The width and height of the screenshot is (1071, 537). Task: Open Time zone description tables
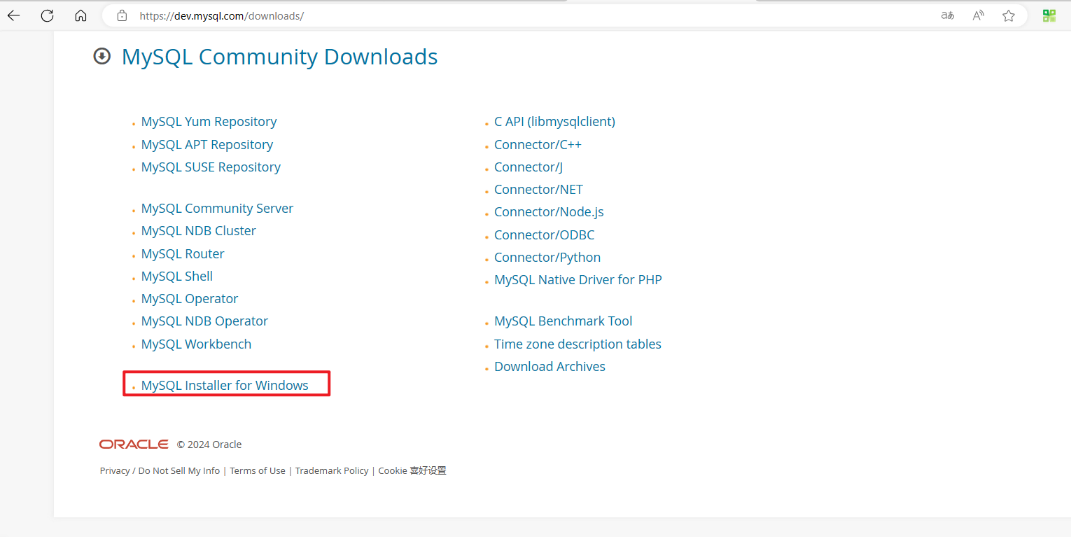(578, 344)
